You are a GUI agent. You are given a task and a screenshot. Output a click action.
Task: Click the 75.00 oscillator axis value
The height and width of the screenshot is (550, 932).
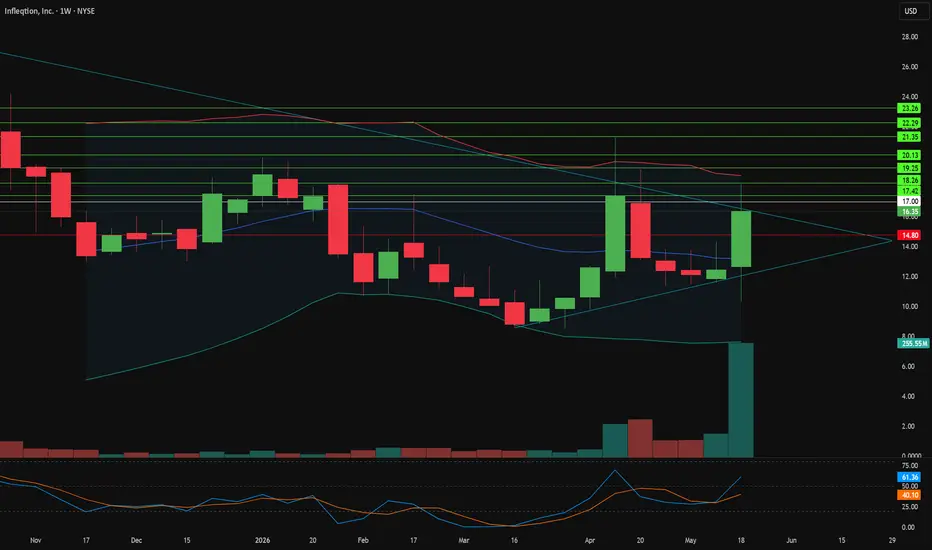click(909, 466)
